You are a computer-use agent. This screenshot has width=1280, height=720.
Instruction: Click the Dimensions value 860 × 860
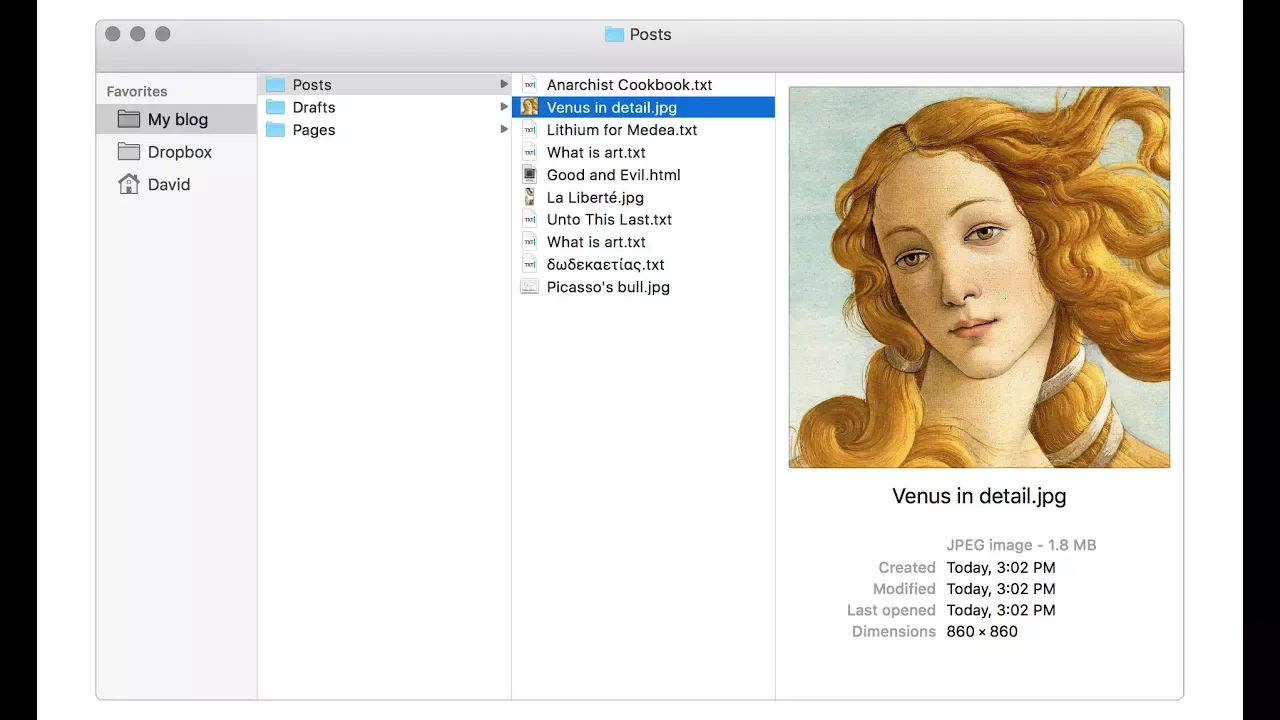[x=982, y=631]
